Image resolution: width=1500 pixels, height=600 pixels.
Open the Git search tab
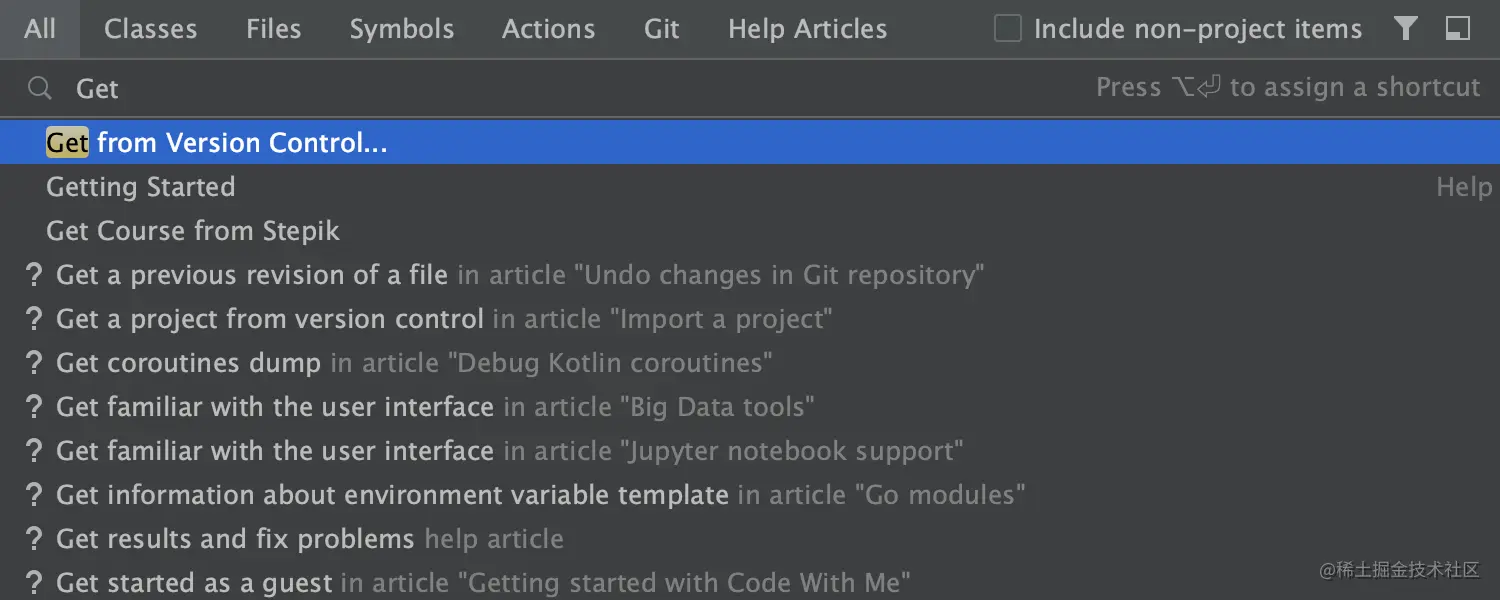point(661,29)
